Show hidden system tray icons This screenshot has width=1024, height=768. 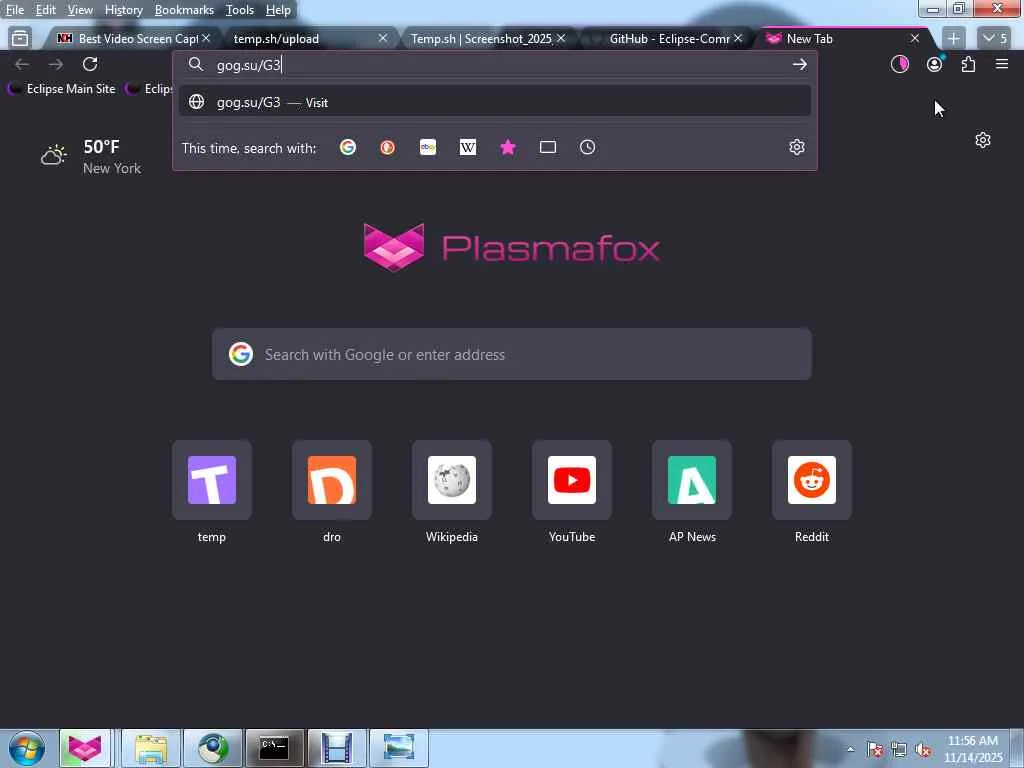point(850,749)
